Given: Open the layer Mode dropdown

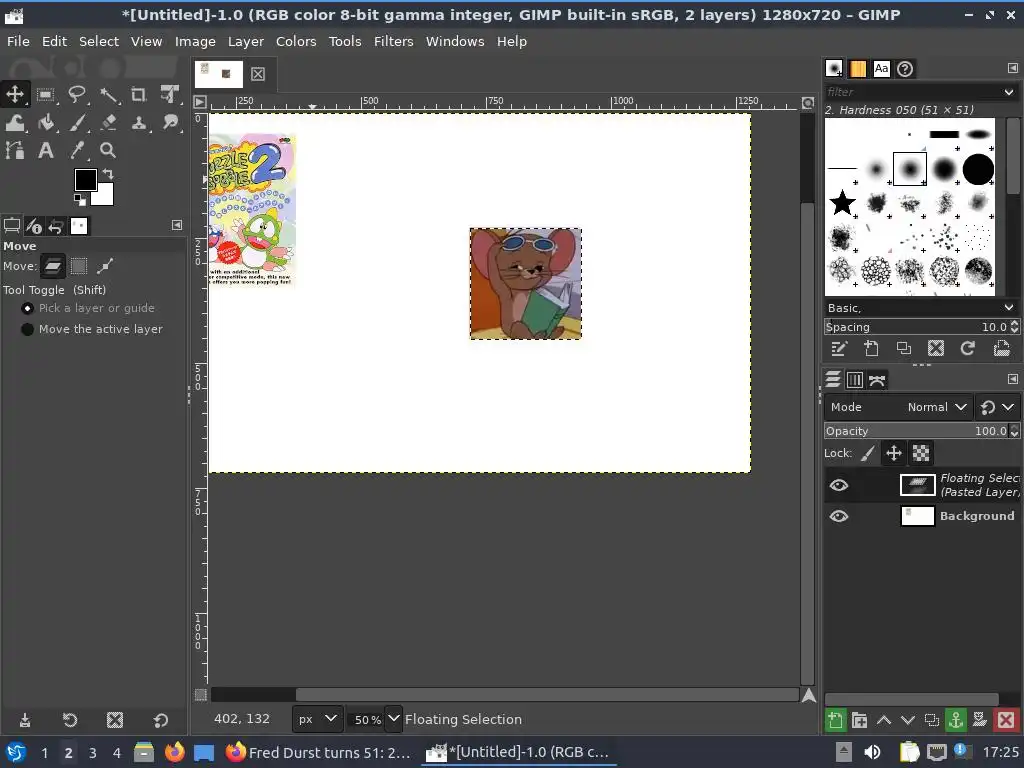Looking at the screenshot, I should 899,407.
